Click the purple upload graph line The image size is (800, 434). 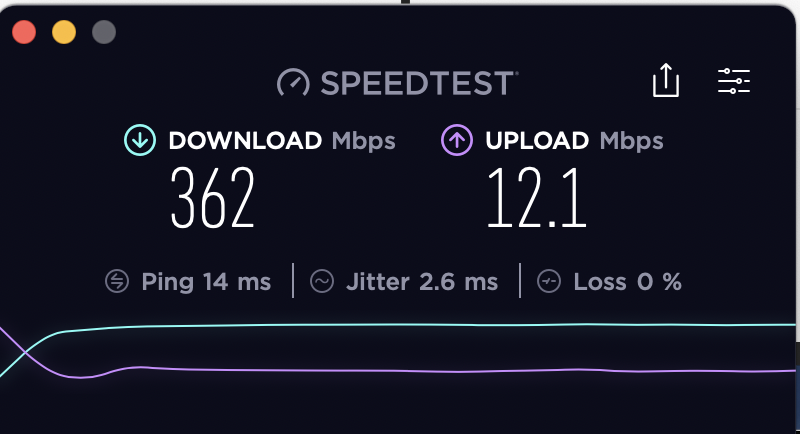click(x=408, y=371)
